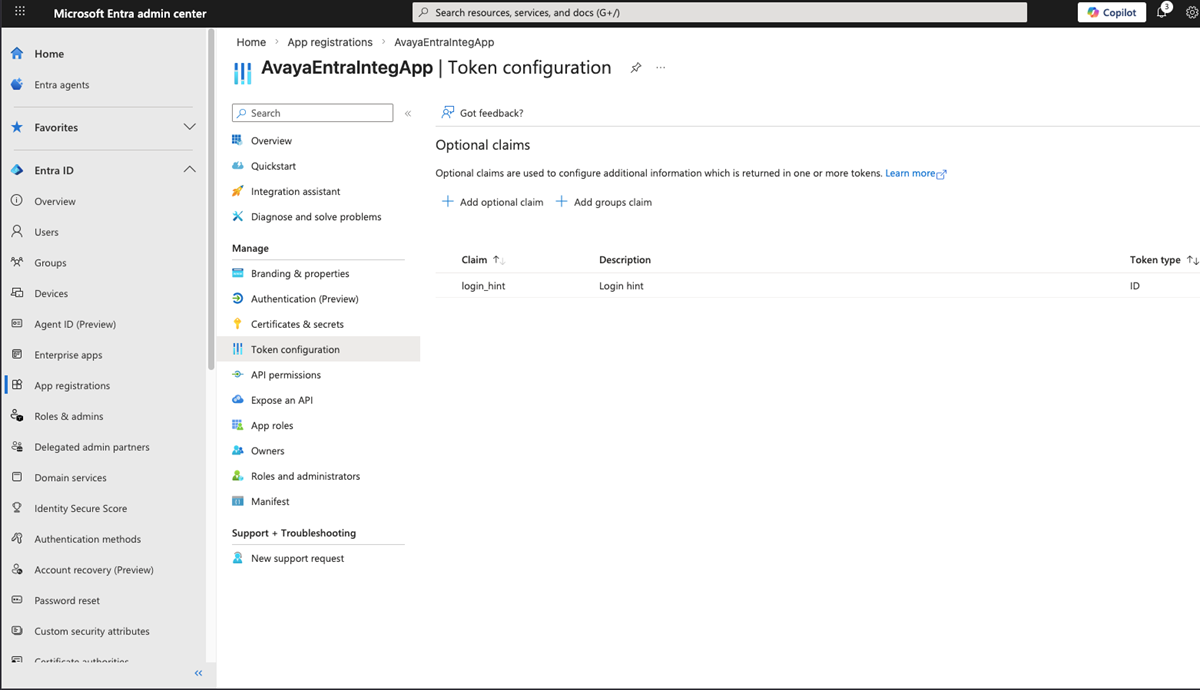Click Got feedback? button

[482, 113]
